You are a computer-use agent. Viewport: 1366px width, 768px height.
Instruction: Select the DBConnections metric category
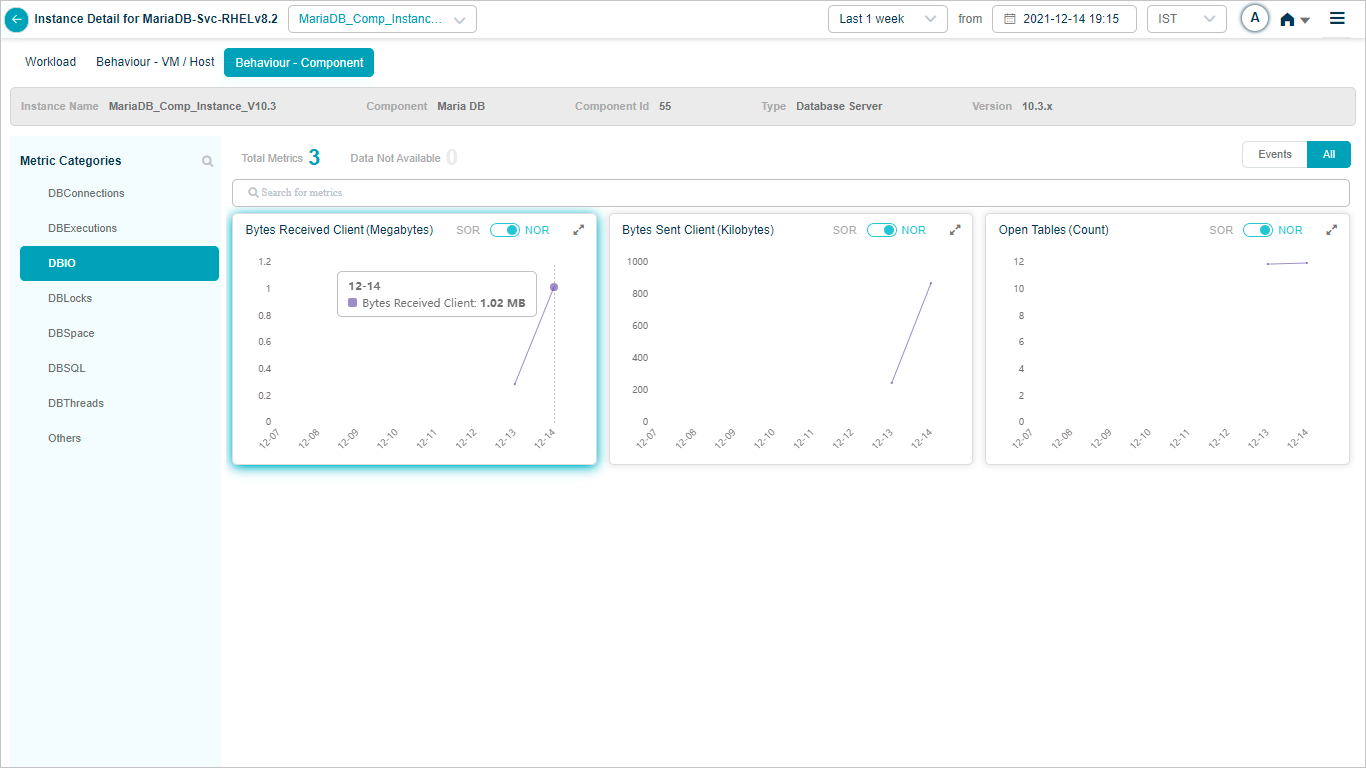86,193
